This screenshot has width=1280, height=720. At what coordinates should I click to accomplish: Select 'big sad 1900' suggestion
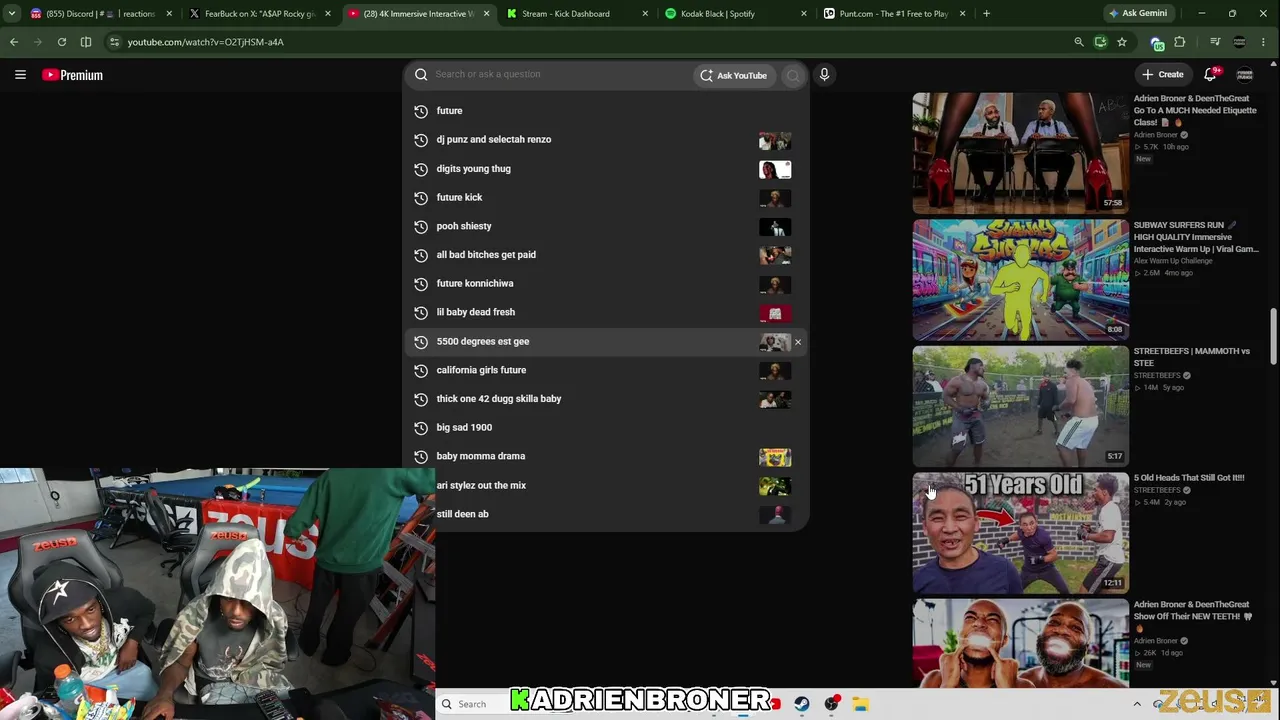click(x=605, y=428)
